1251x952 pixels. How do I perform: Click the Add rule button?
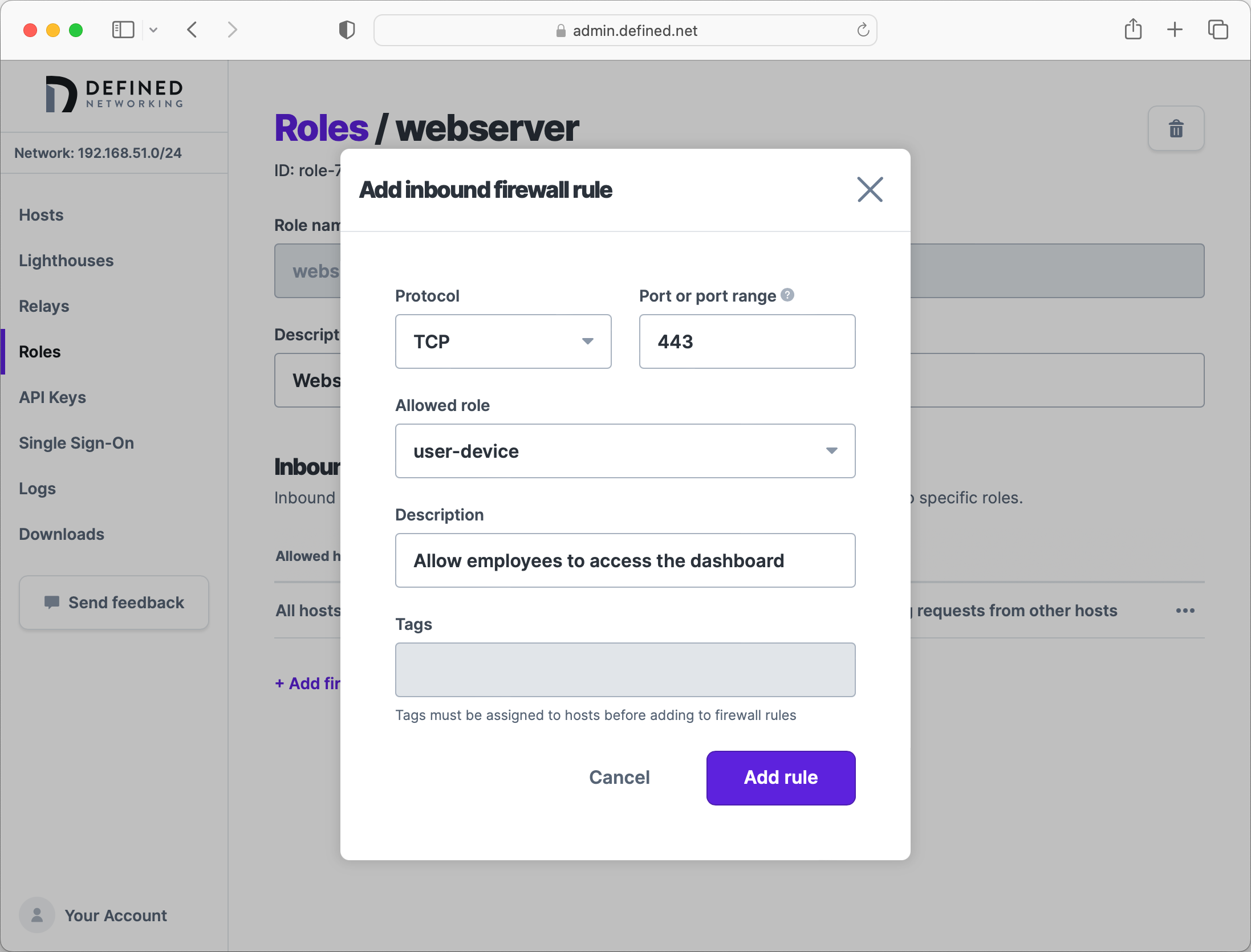point(780,778)
